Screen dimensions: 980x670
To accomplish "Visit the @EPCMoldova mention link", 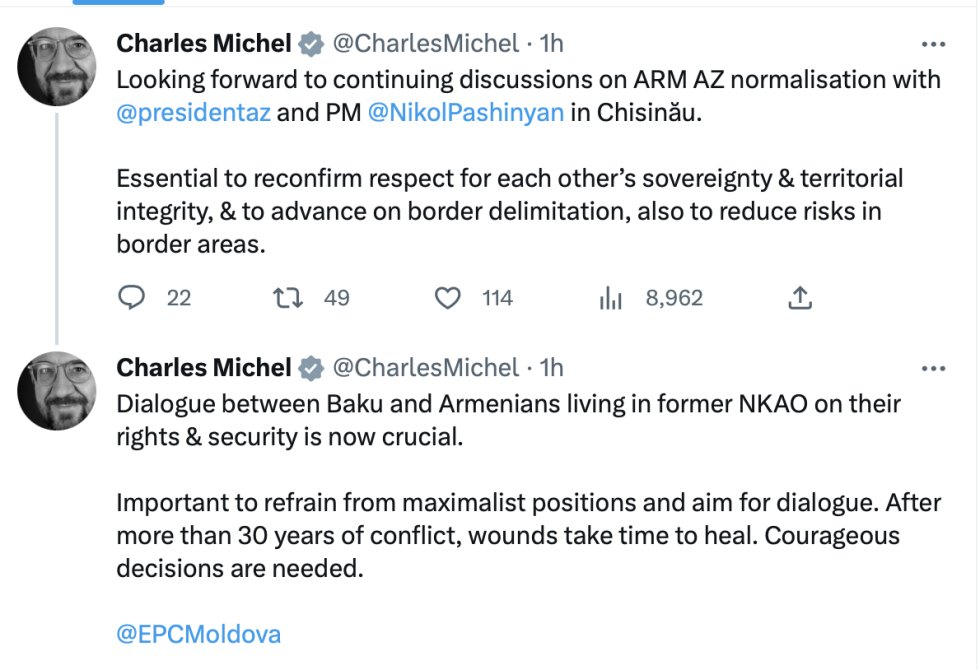I will [199, 634].
